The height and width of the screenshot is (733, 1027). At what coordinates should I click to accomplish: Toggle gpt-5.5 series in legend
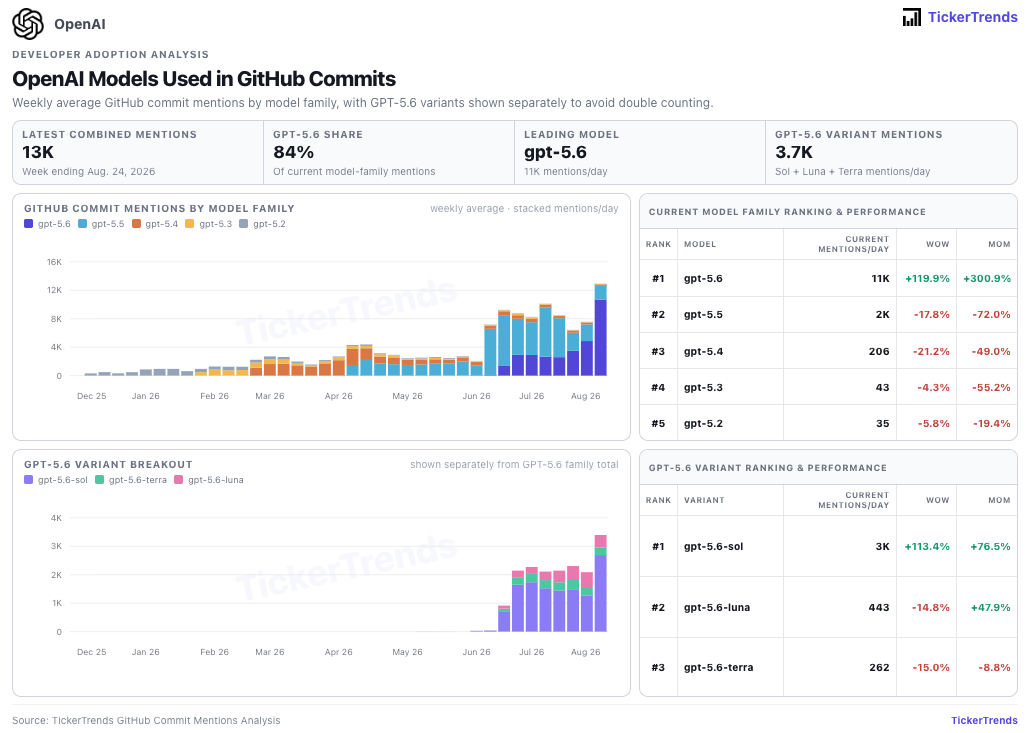pos(101,224)
